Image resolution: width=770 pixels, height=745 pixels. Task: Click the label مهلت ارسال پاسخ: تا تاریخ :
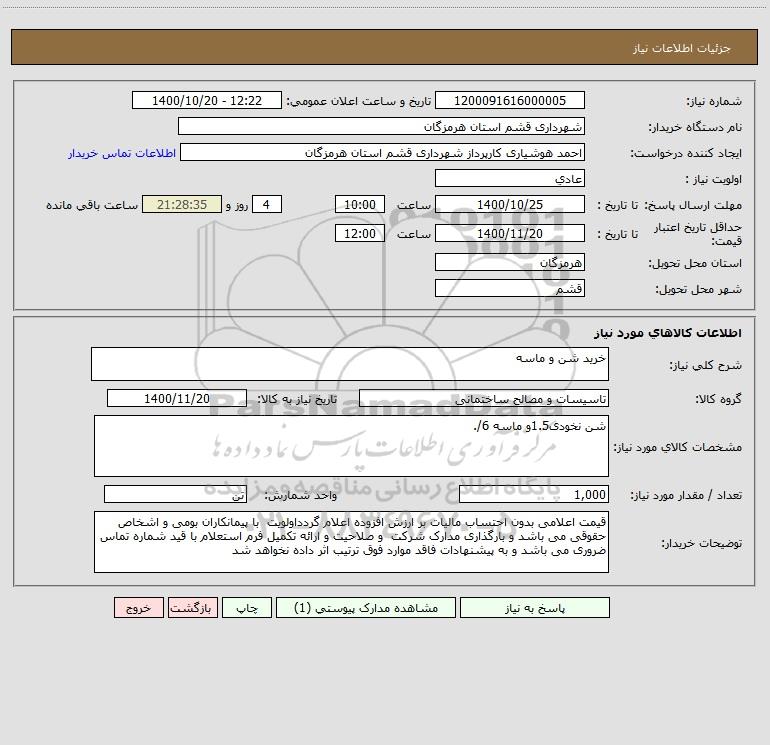pyautogui.click(x=669, y=205)
